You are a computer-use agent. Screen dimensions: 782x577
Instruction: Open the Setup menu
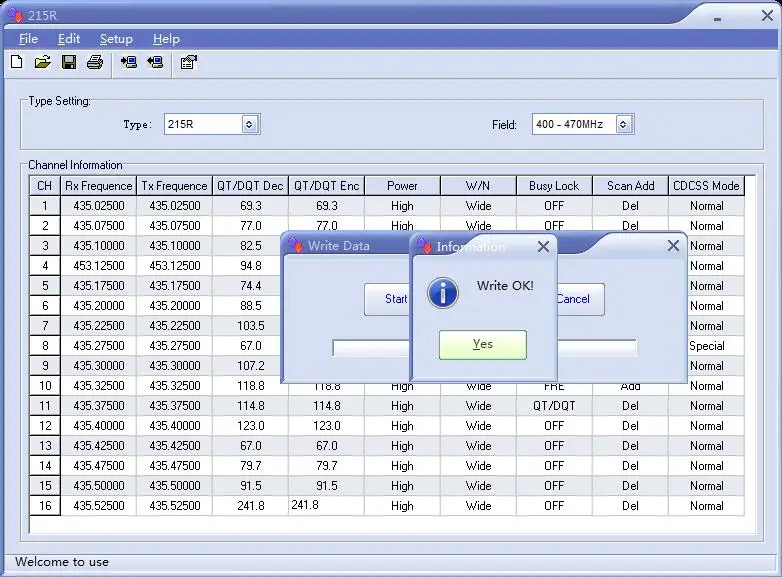116,39
